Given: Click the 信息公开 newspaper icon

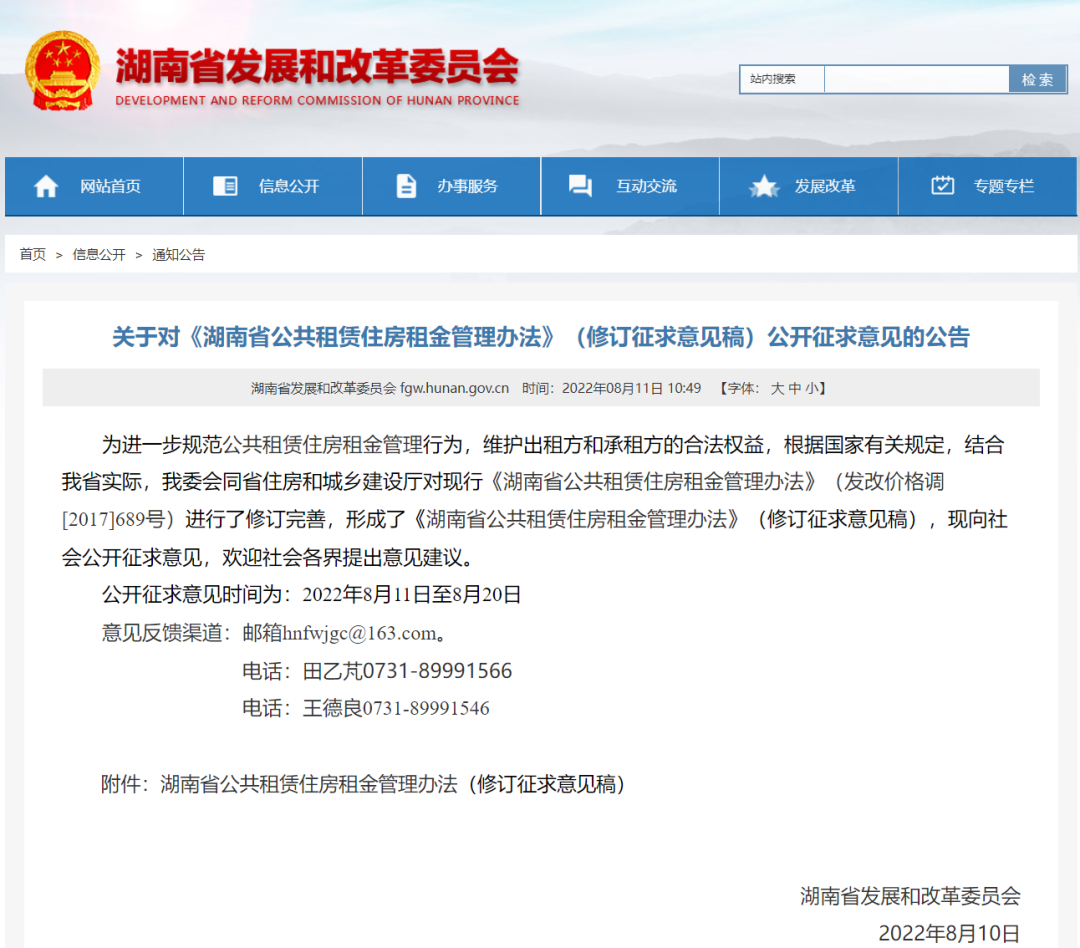Looking at the screenshot, I should 225,186.
